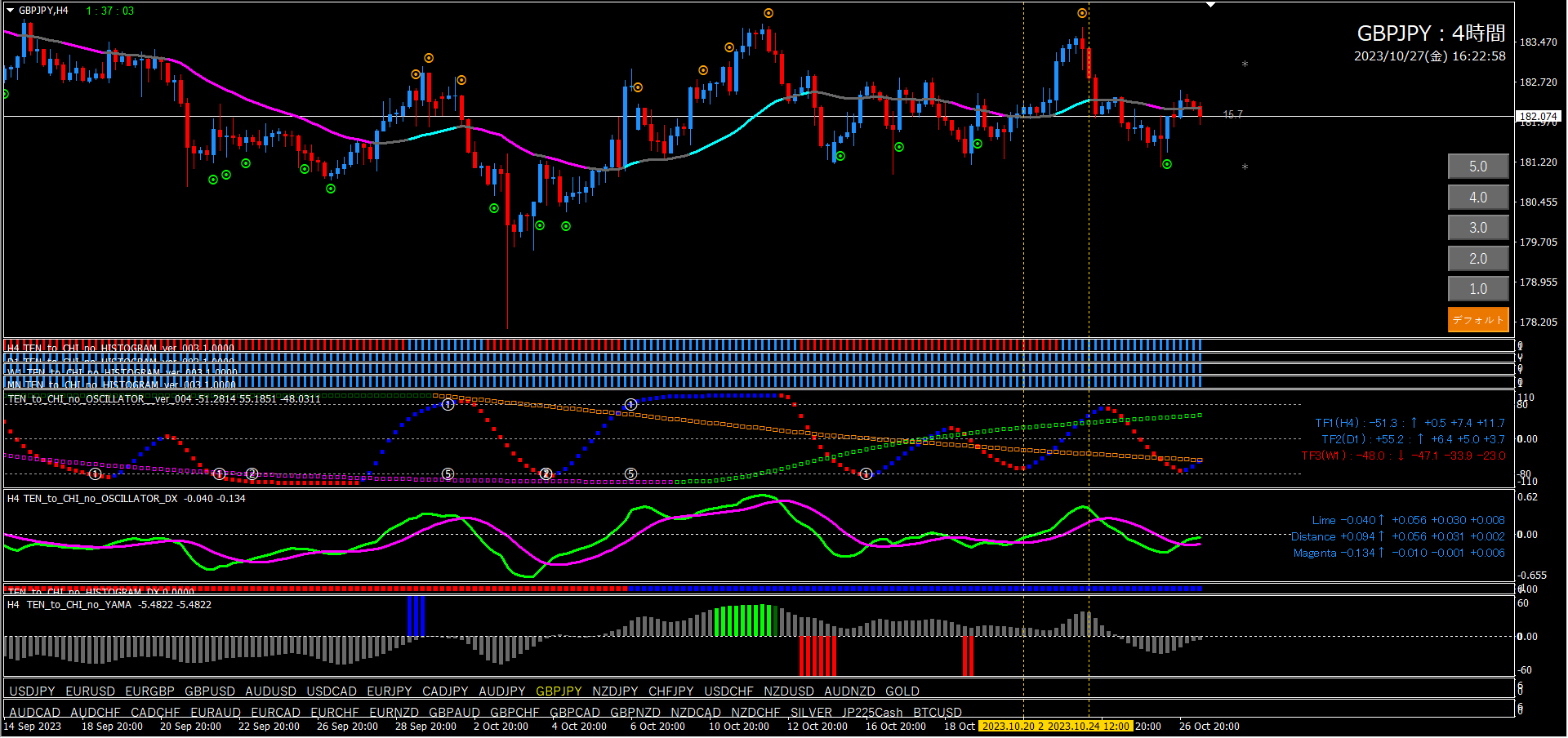Open the CADCHF symbol
Screen dimensions: 1568x738
coord(155,713)
